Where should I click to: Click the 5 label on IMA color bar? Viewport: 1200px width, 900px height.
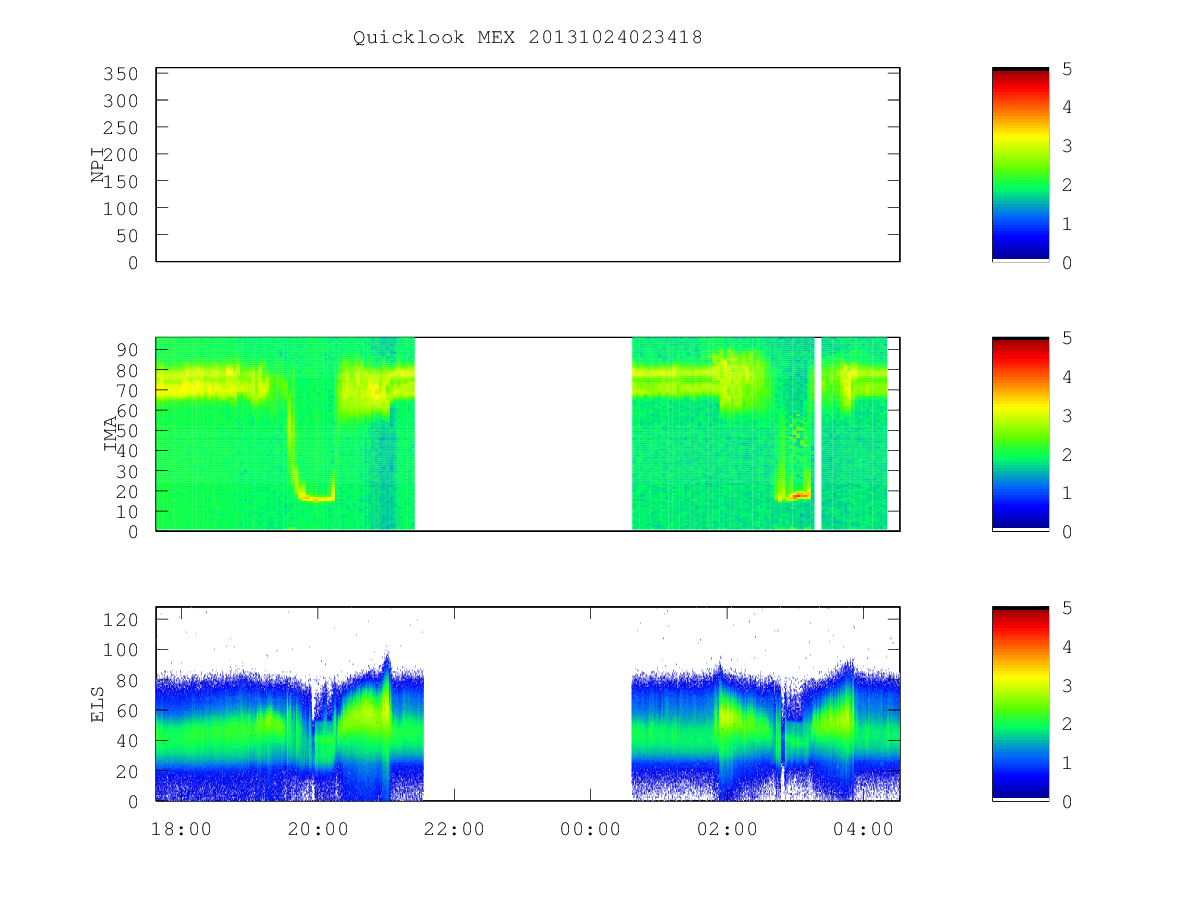(1067, 338)
